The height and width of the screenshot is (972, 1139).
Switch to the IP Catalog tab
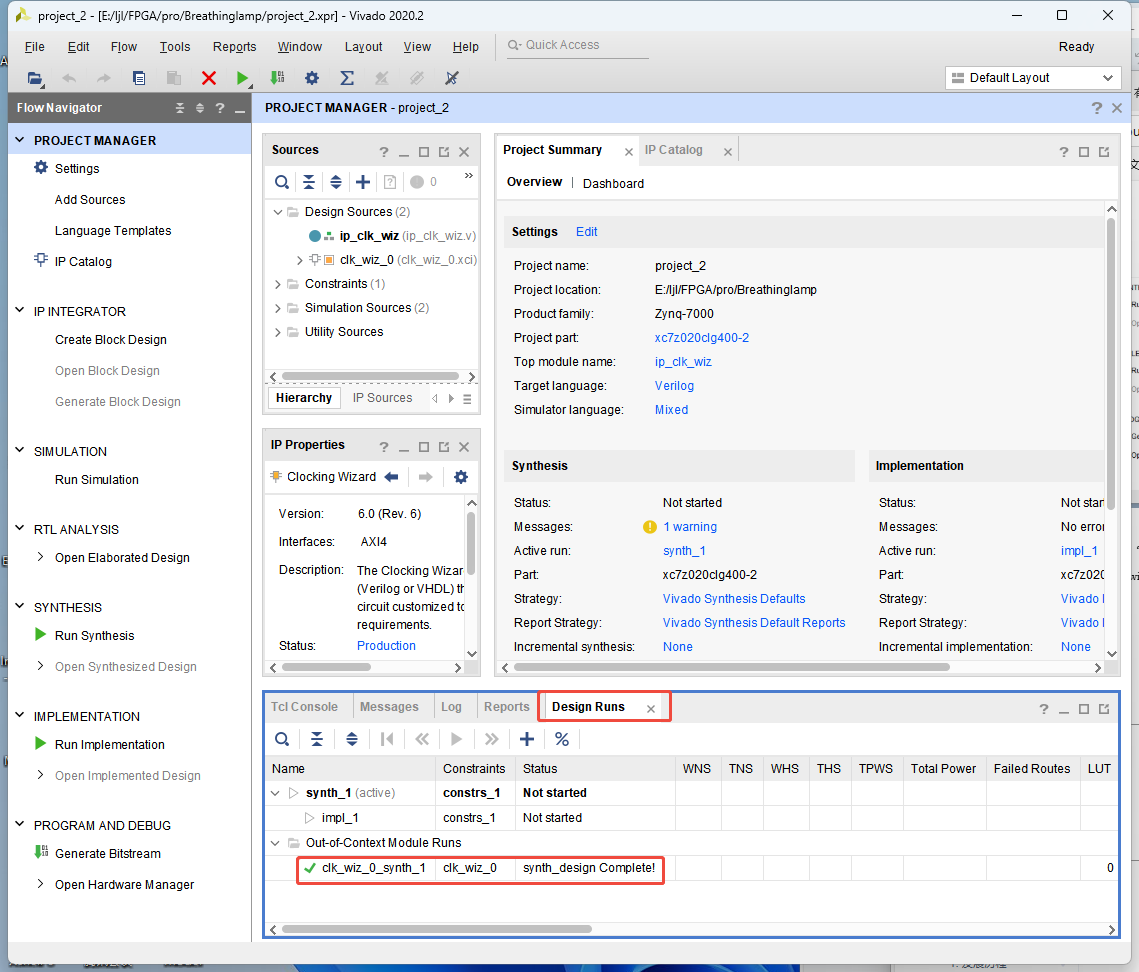coord(673,150)
